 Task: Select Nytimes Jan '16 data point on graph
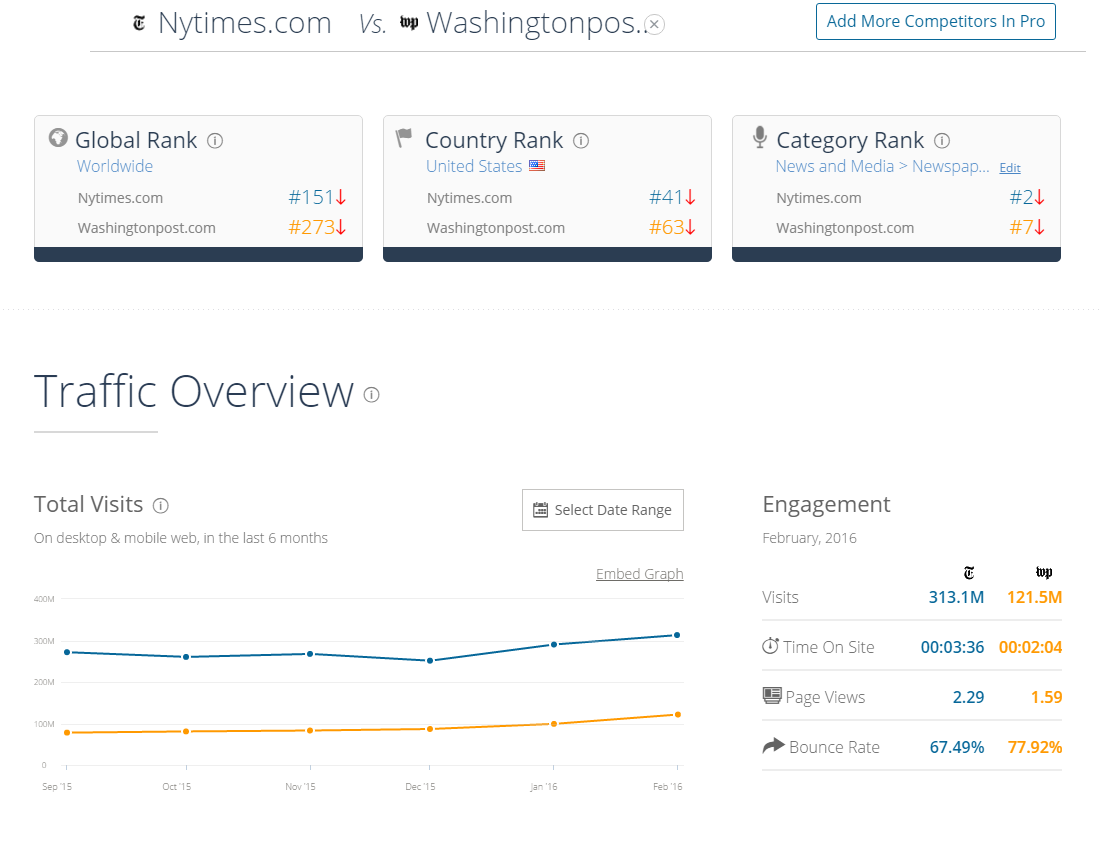tap(554, 644)
